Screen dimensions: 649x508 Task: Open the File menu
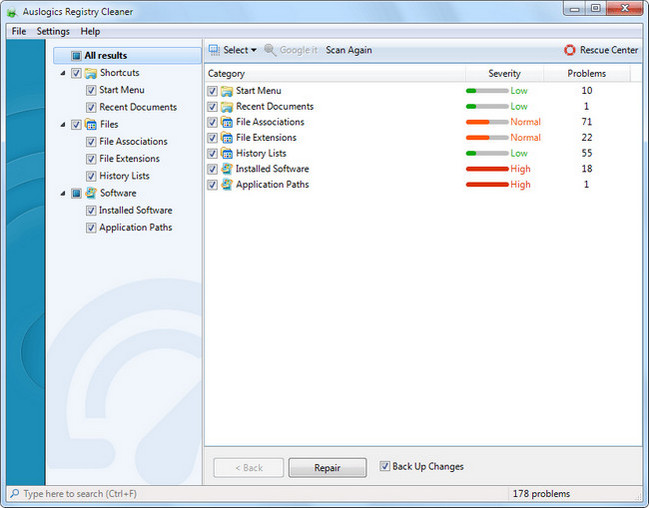click(19, 31)
